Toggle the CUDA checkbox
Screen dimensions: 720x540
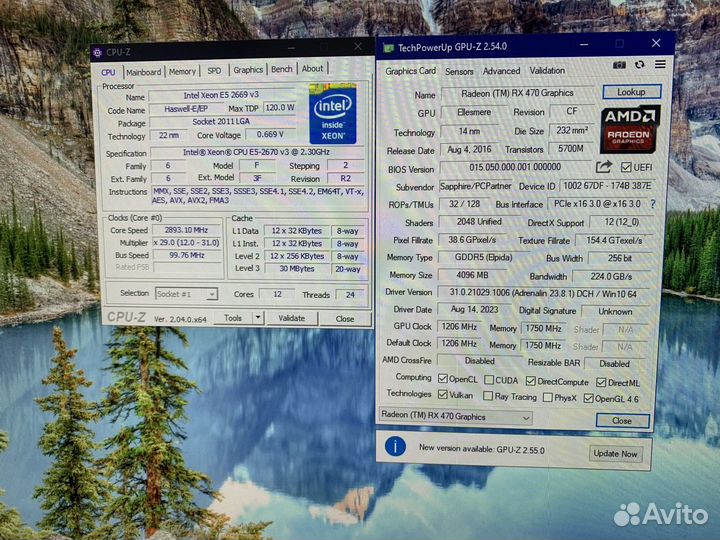pyautogui.click(x=489, y=380)
